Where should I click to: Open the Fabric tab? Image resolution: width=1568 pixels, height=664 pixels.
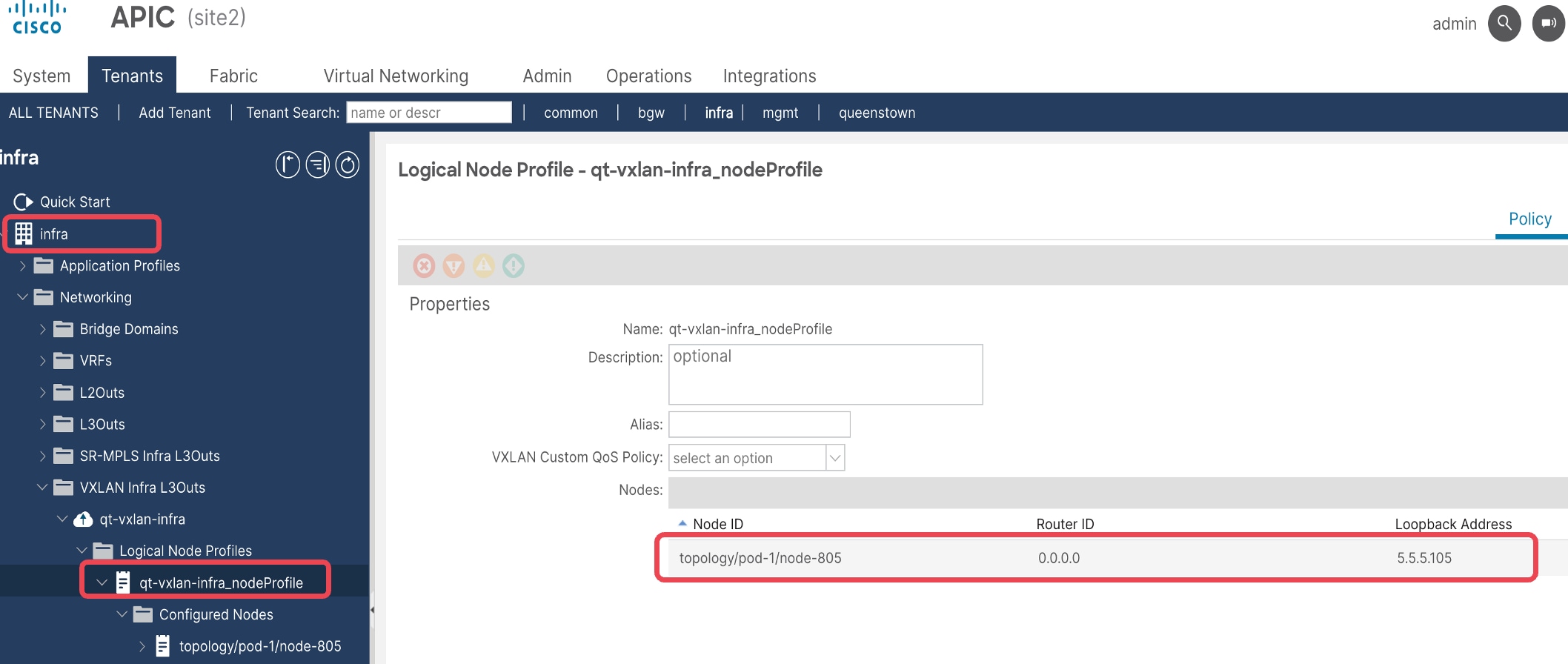pyautogui.click(x=233, y=76)
